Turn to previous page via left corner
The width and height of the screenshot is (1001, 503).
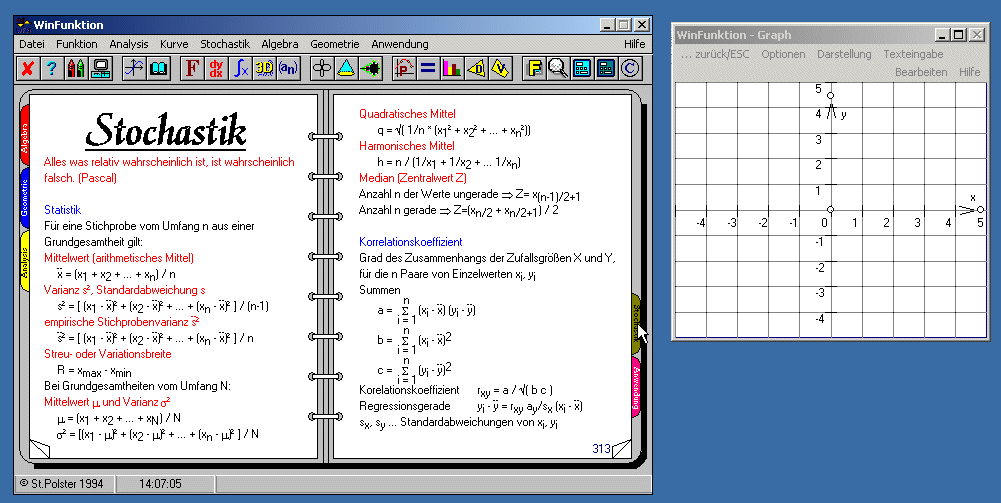(x=40, y=448)
